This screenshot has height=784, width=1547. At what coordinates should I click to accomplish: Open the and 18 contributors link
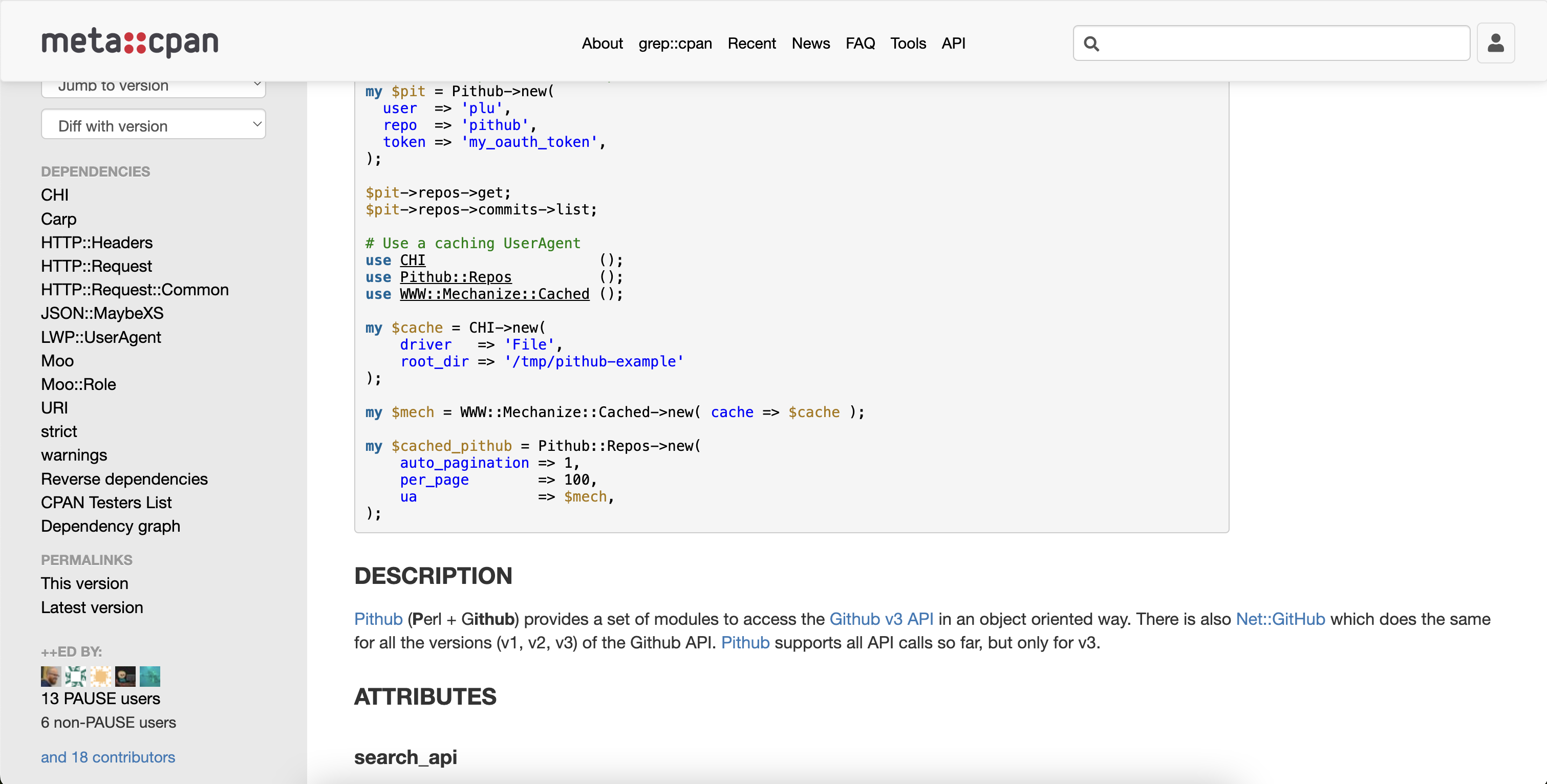108,756
